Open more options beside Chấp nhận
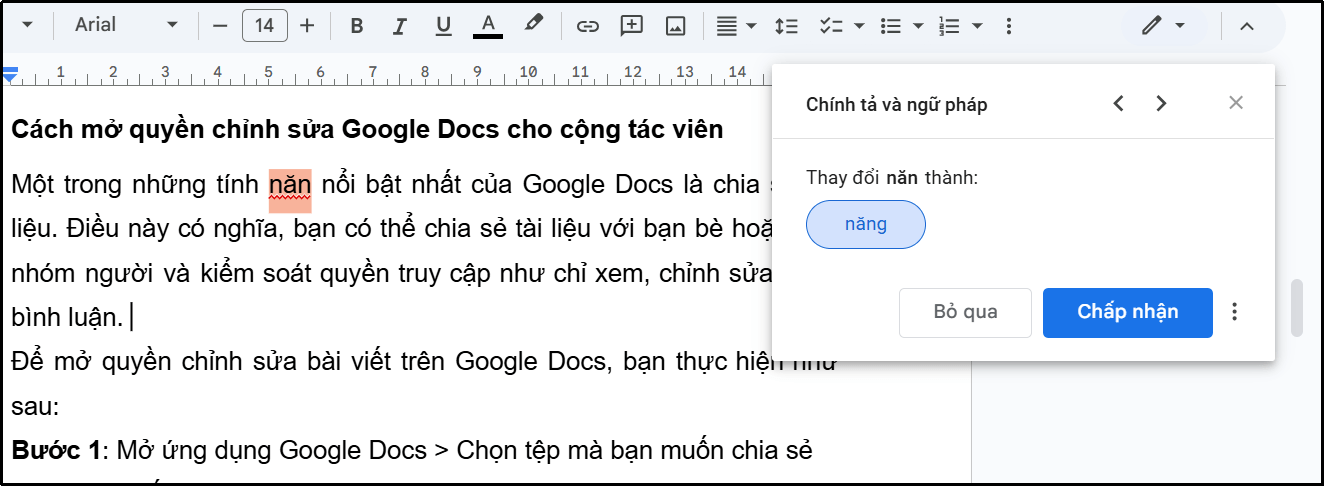This screenshot has height=486, width=1324. (1235, 312)
